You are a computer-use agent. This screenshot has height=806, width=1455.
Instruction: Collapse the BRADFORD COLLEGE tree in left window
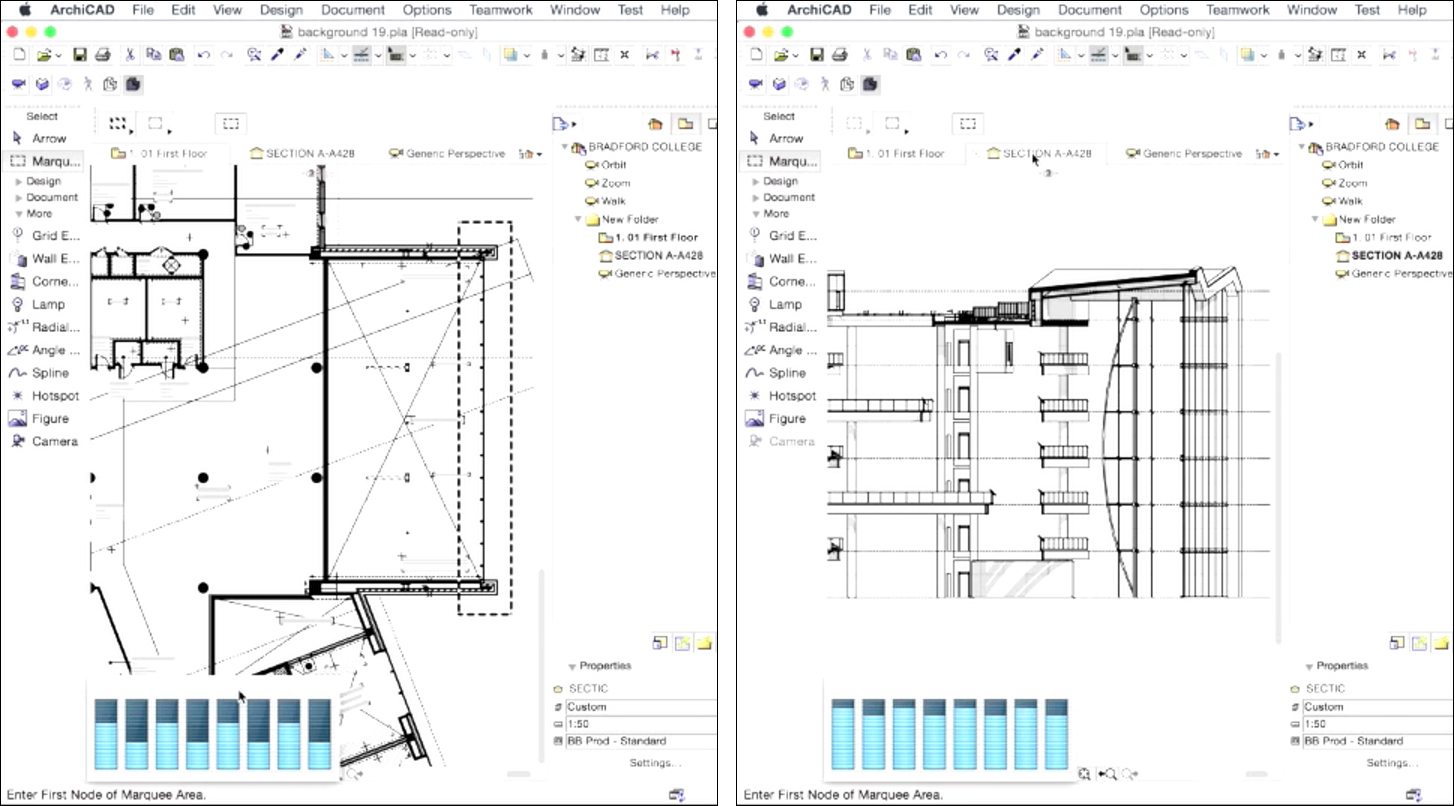click(x=565, y=147)
